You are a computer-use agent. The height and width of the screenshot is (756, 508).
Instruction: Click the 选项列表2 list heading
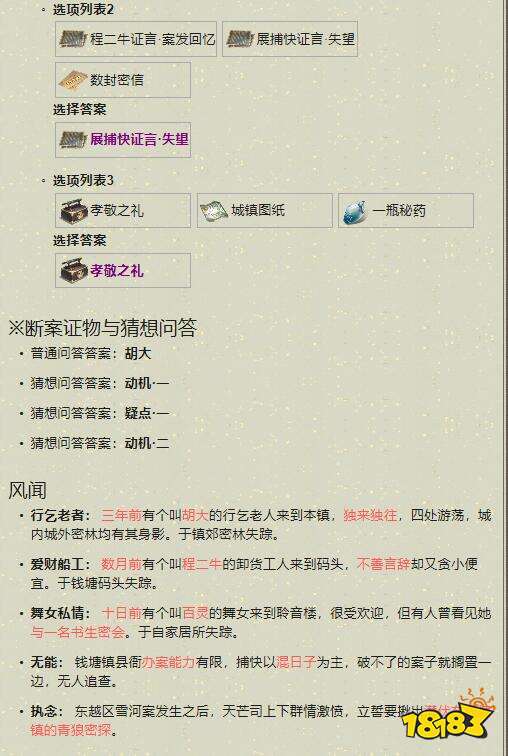coord(83,9)
